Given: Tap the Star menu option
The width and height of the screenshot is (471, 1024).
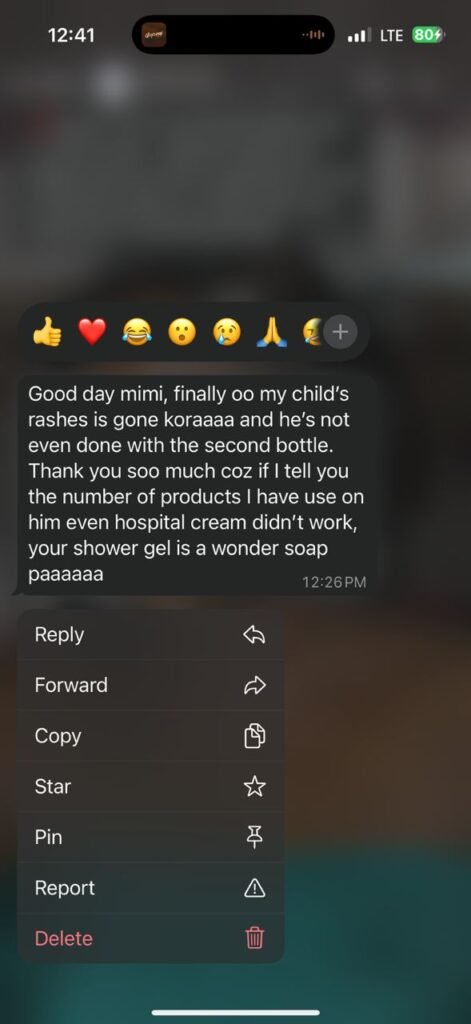Looking at the screenshot, I should point(151,787).
